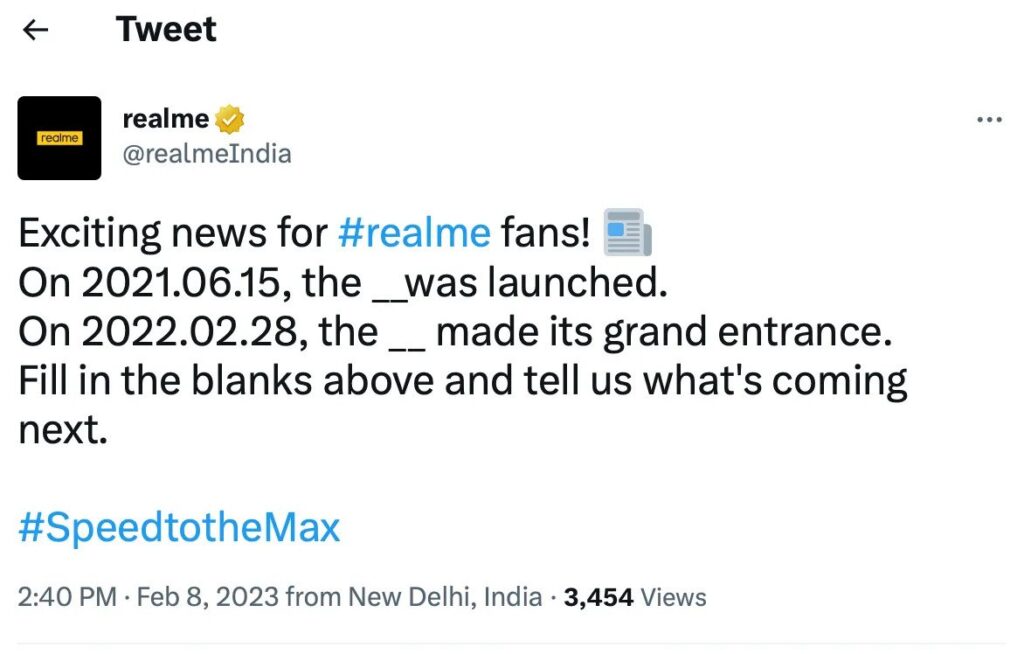This screenshot has height=654, width=1024.
Task: Click the 3,454 view count number
Action: tap(598, 598)
